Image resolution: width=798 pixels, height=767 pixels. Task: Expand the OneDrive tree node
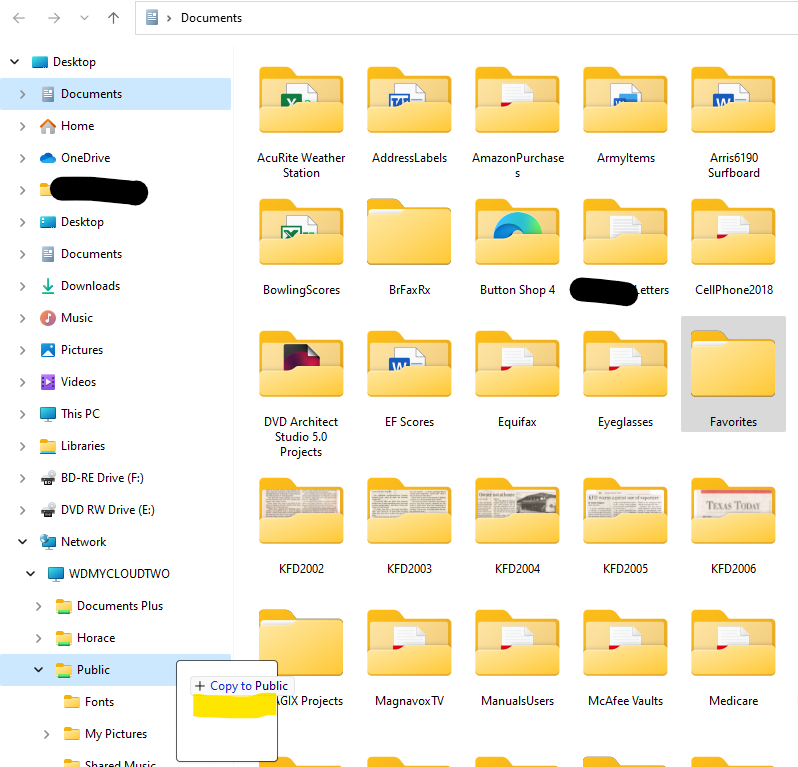[22, 158]
